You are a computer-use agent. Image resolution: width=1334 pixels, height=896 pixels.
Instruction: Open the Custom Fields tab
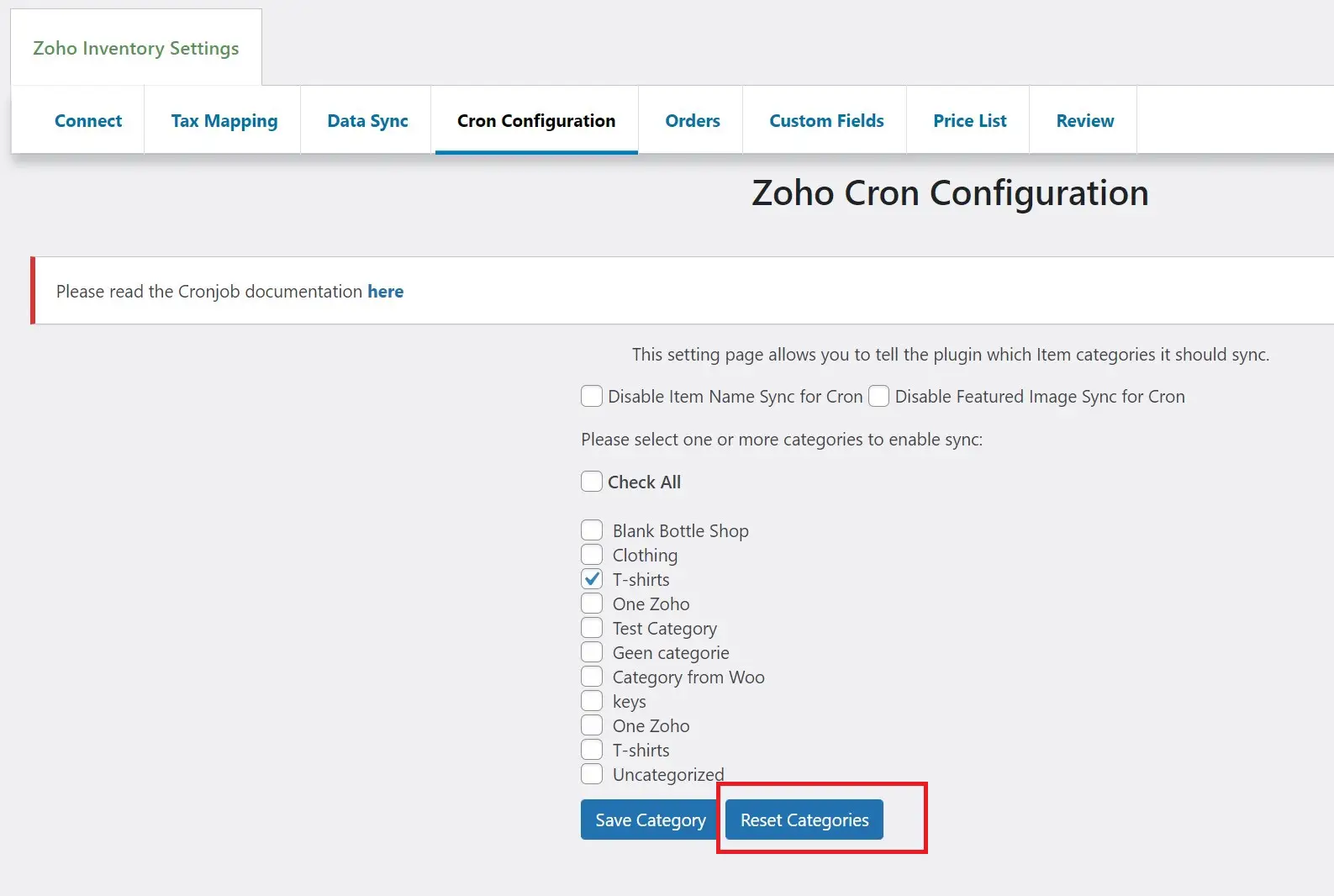(x=825, y=120)
